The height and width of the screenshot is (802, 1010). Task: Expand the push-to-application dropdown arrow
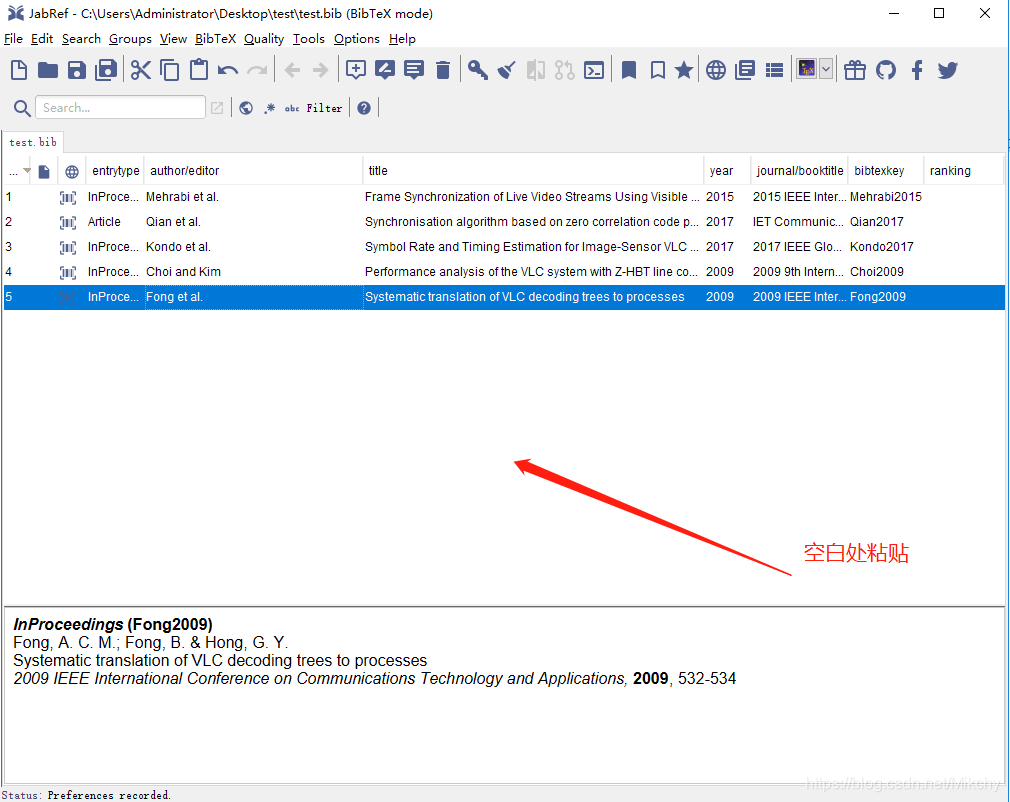(826, 68)
